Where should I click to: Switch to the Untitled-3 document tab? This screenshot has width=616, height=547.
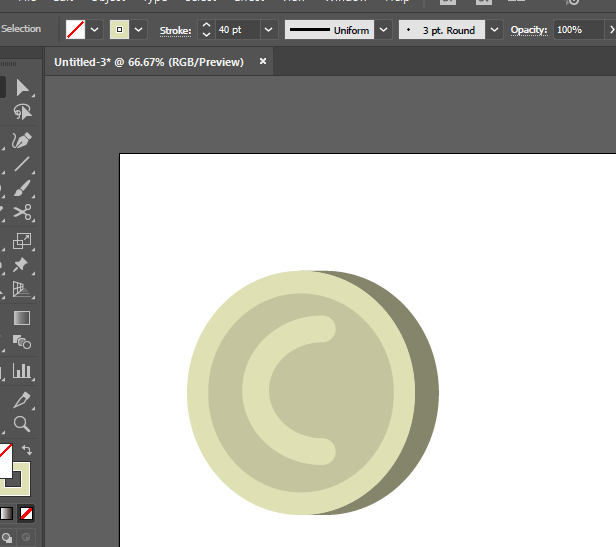click(149, 62)
